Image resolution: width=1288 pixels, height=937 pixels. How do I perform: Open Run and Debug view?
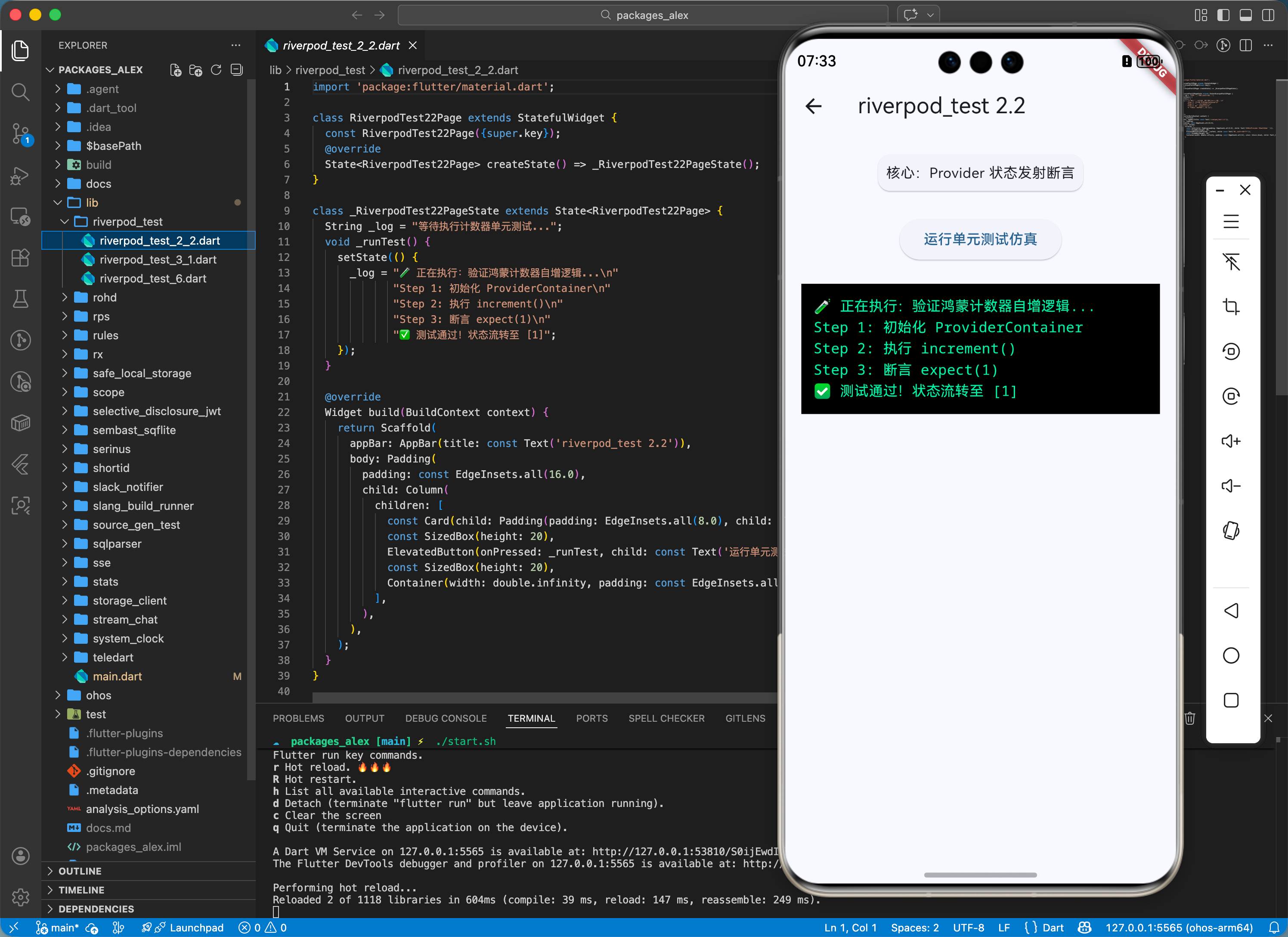pyautogui.click(x=20, y=176)
